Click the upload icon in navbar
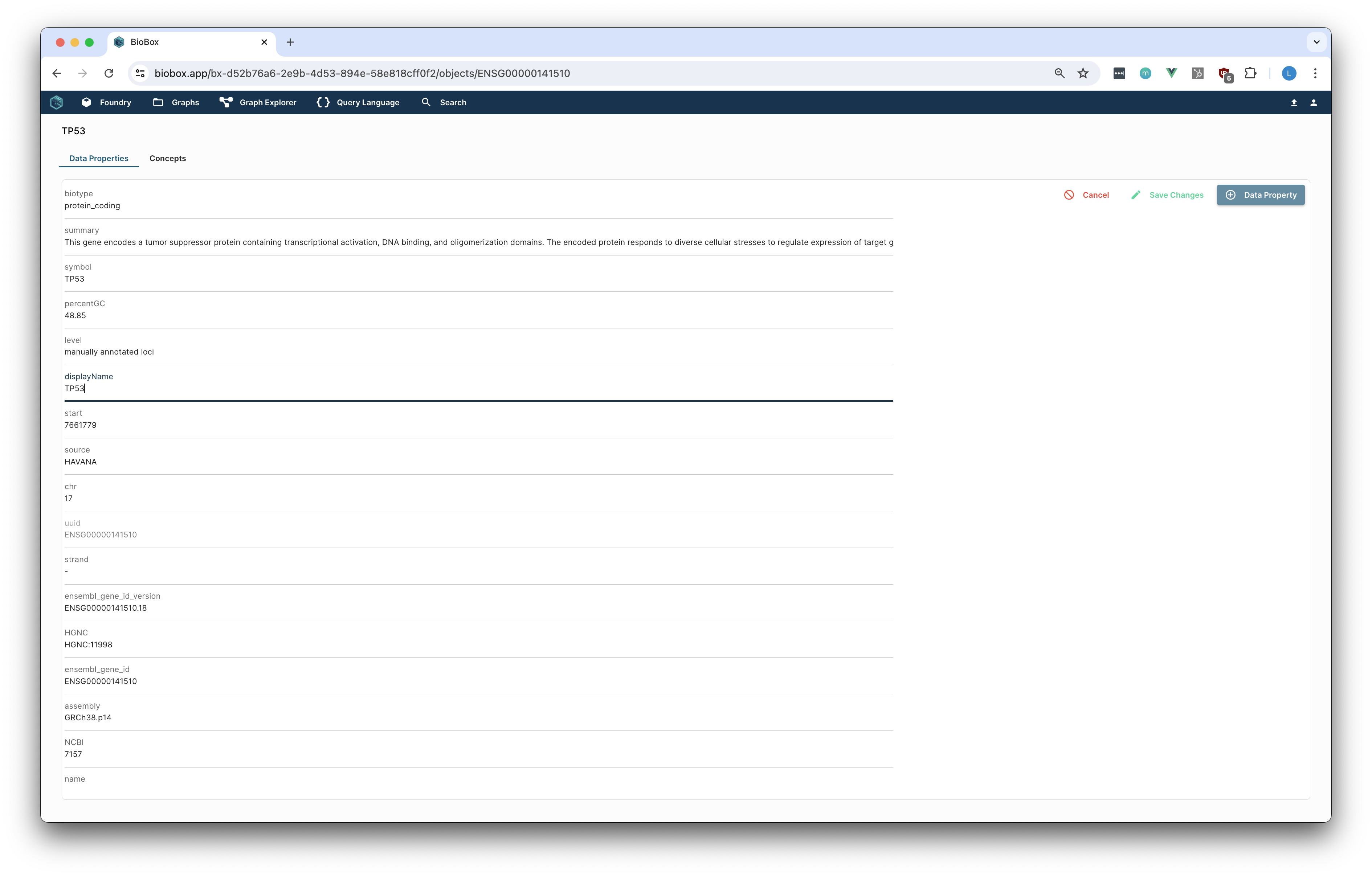 (x=1293, y=103)
